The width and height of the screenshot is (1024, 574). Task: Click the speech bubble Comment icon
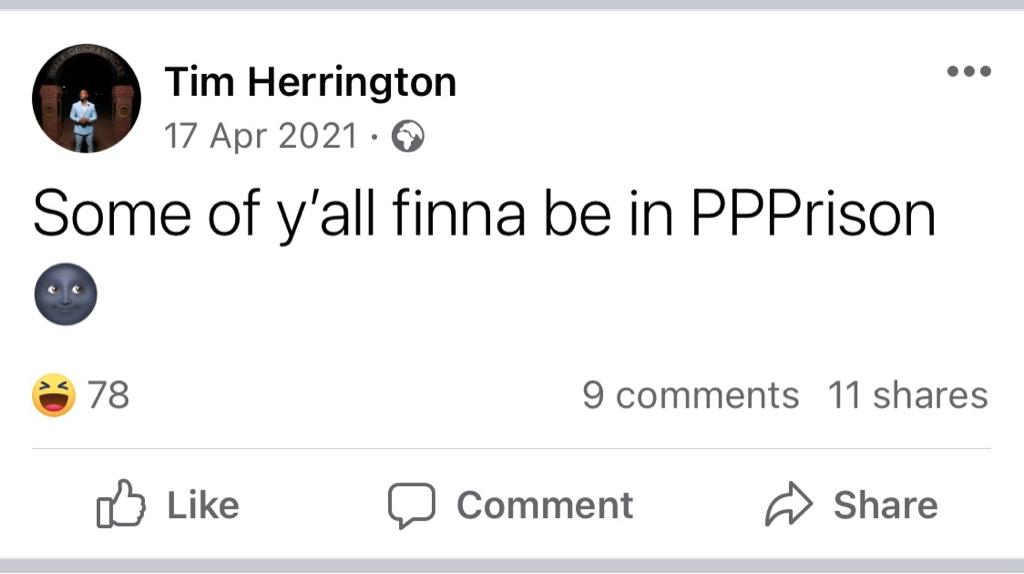pyautogui.click(x=411, y=505)
